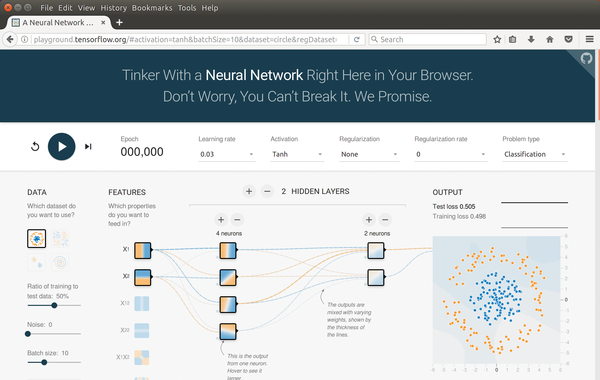Viewport: 600px width, 380px height.
Task: Open the Tools menu
Action: click(187, 8)
